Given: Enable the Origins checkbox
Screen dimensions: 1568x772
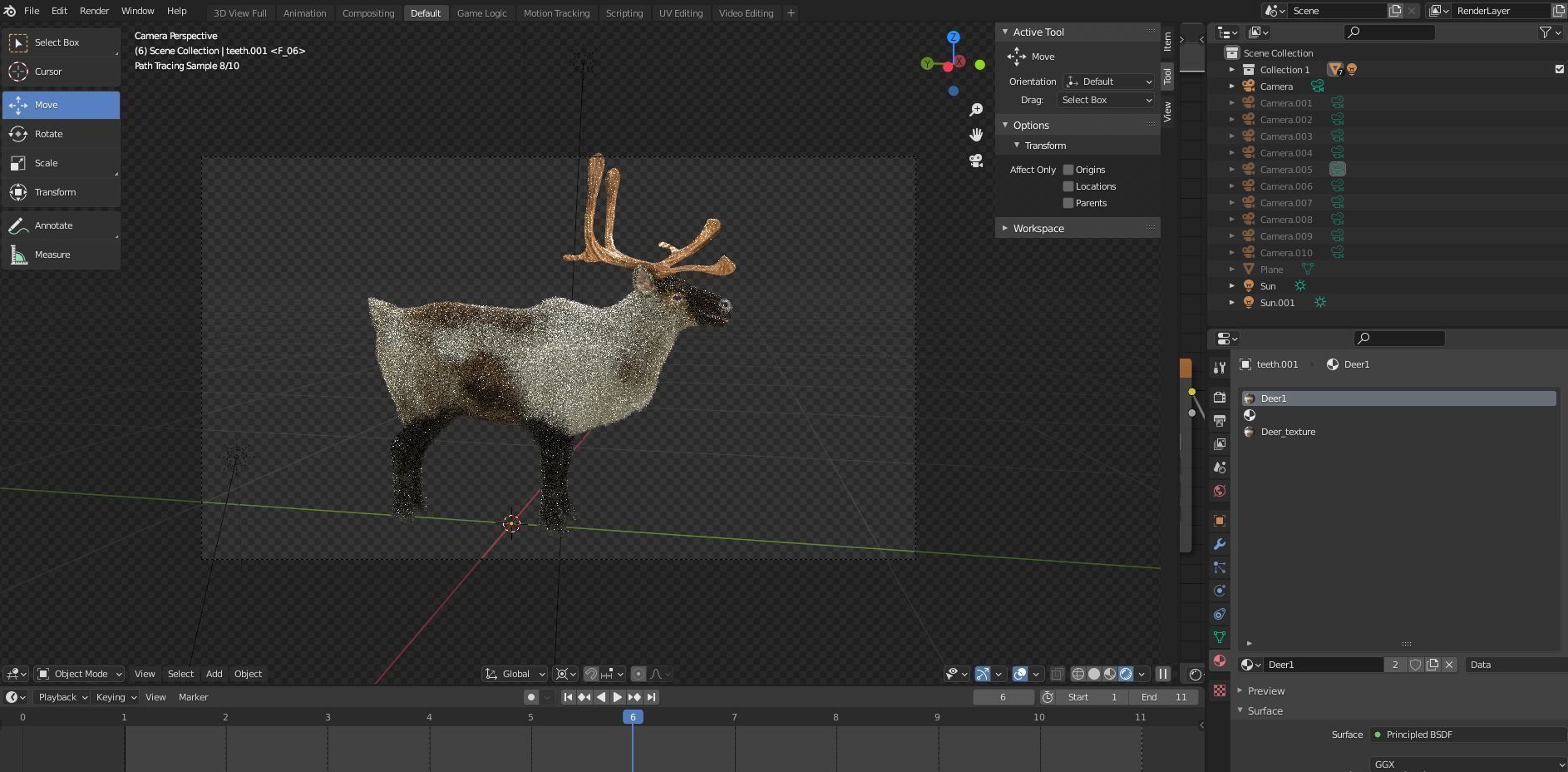Looking at the screenshot, I should point(1068,170).
